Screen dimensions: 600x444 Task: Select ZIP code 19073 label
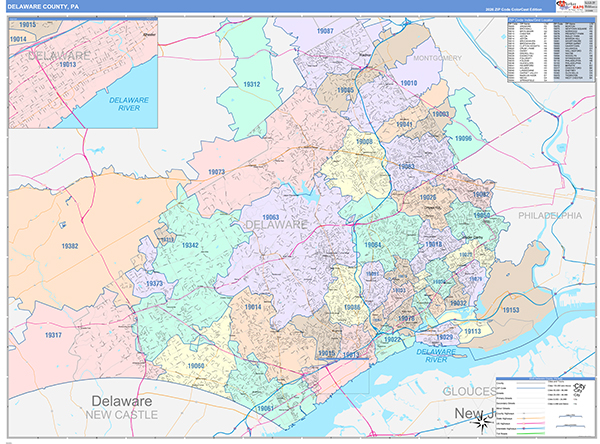click(217, 172)
